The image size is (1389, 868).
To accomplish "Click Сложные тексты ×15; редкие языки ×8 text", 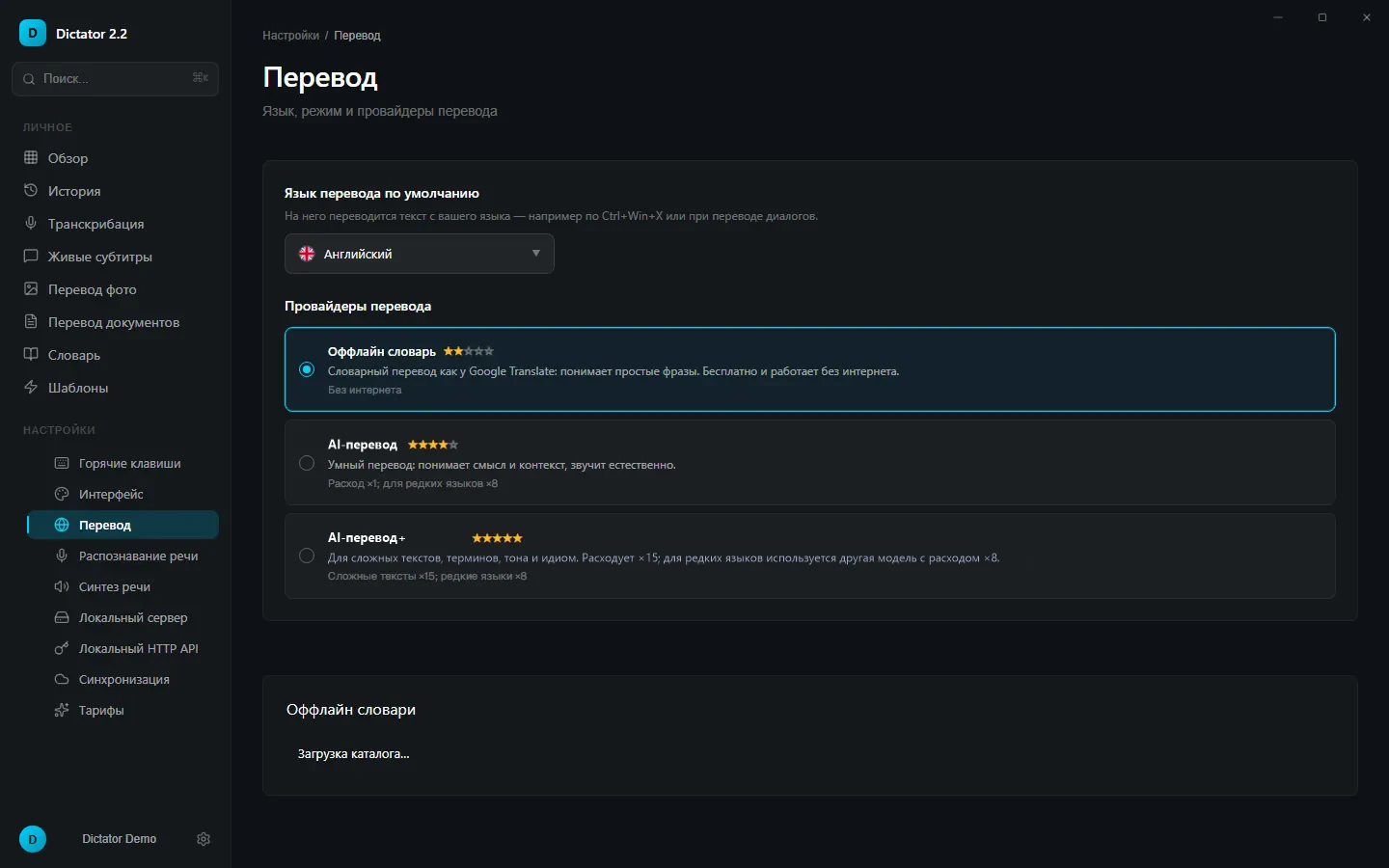I will click(427, 576).
